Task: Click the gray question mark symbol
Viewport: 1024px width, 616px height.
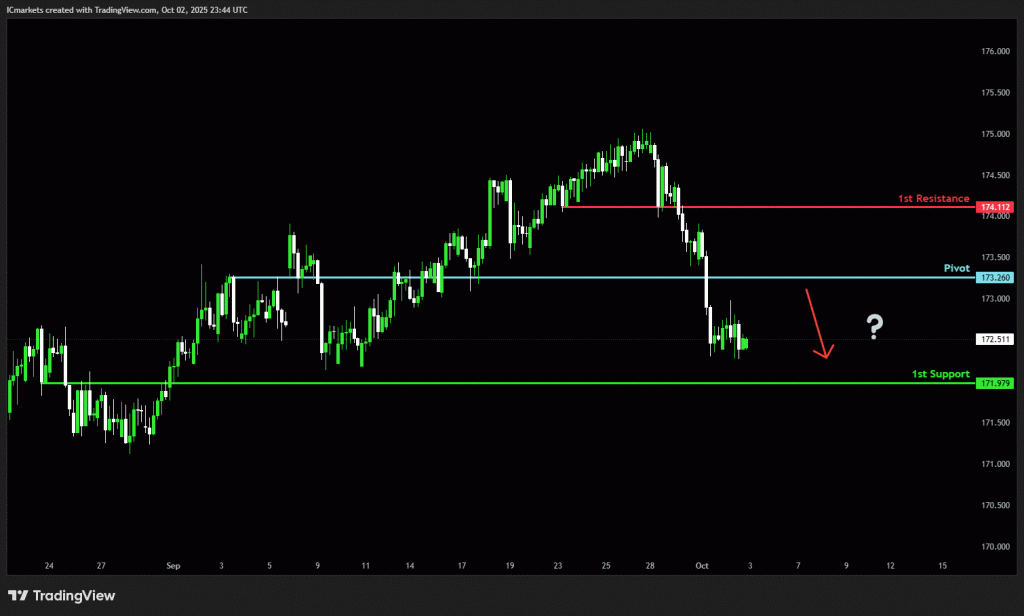Action: (x=875, y=326)
